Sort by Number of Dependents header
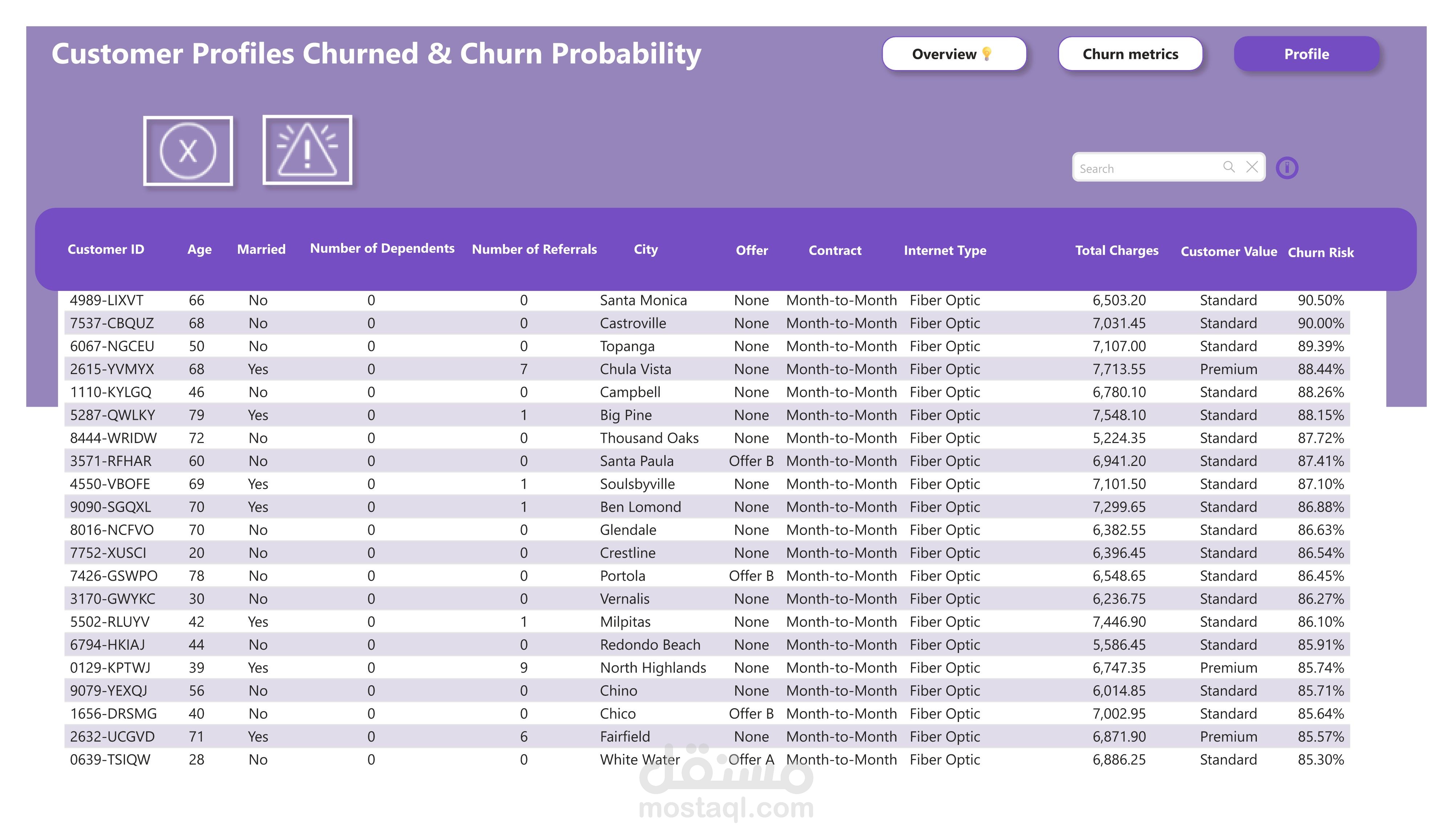 click(x=382, y=248)
